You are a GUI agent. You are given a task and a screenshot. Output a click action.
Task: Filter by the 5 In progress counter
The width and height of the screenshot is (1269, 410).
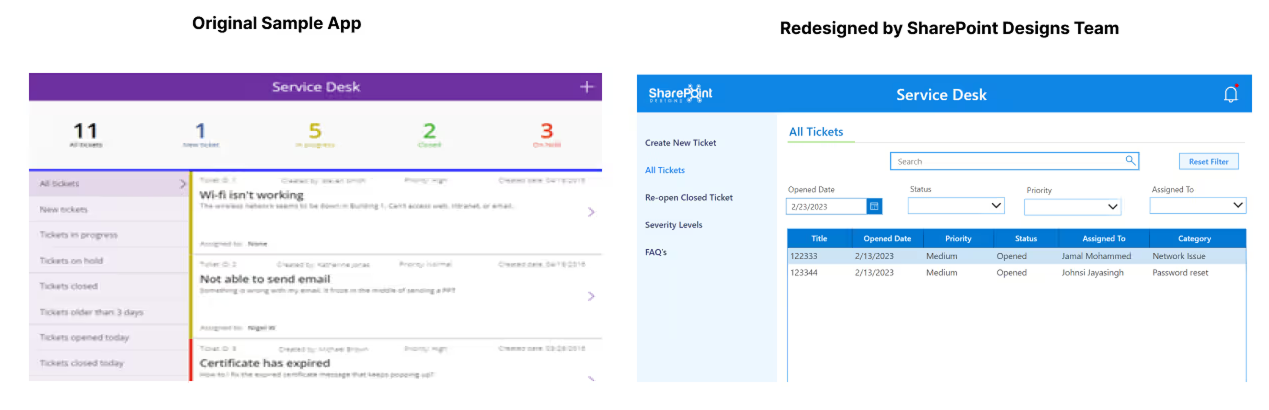[315, 134]
